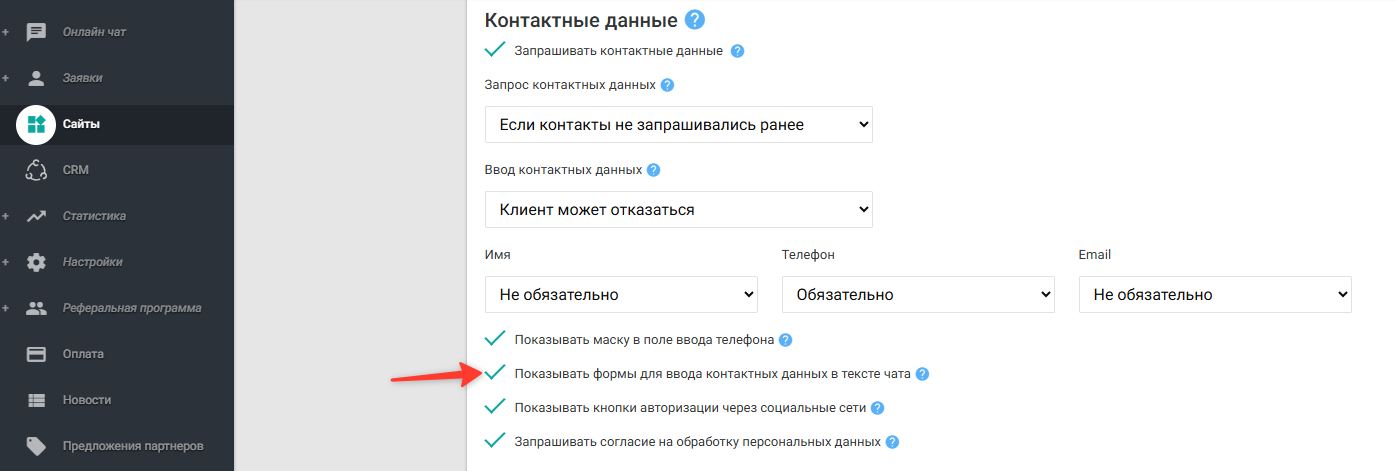Image resolution: width=1395 pixels, height=471 pixels.
Task: Uncheck Запрашивать контактные данные checkbox
Action: click(x=494, y=50)
